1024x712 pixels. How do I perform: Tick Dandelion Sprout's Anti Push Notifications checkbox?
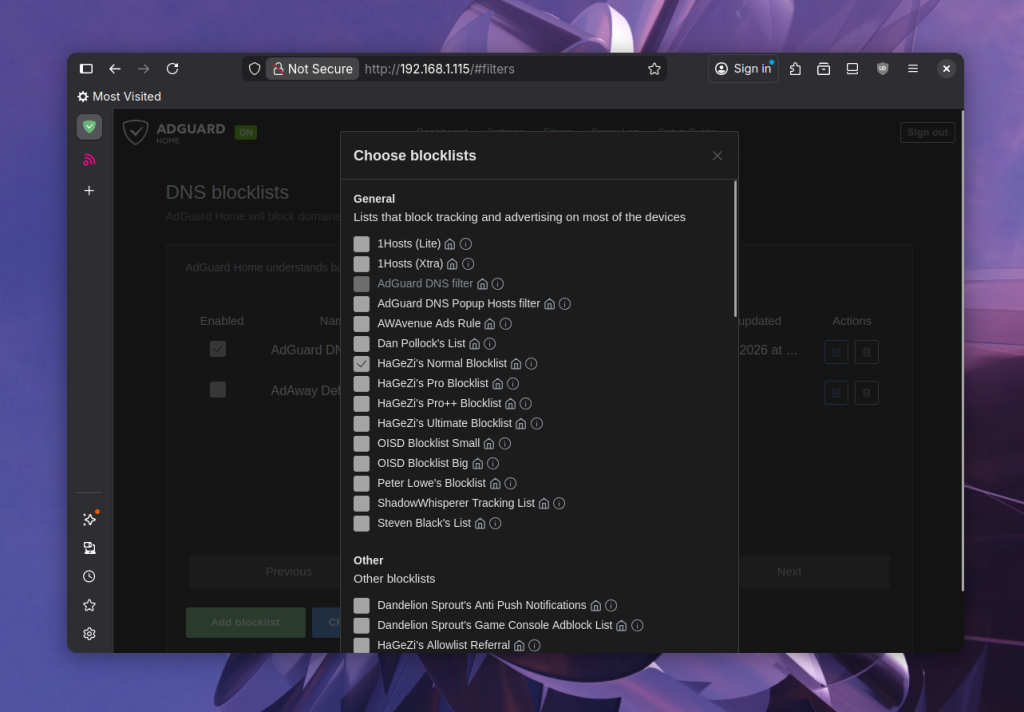coord(361,606)
